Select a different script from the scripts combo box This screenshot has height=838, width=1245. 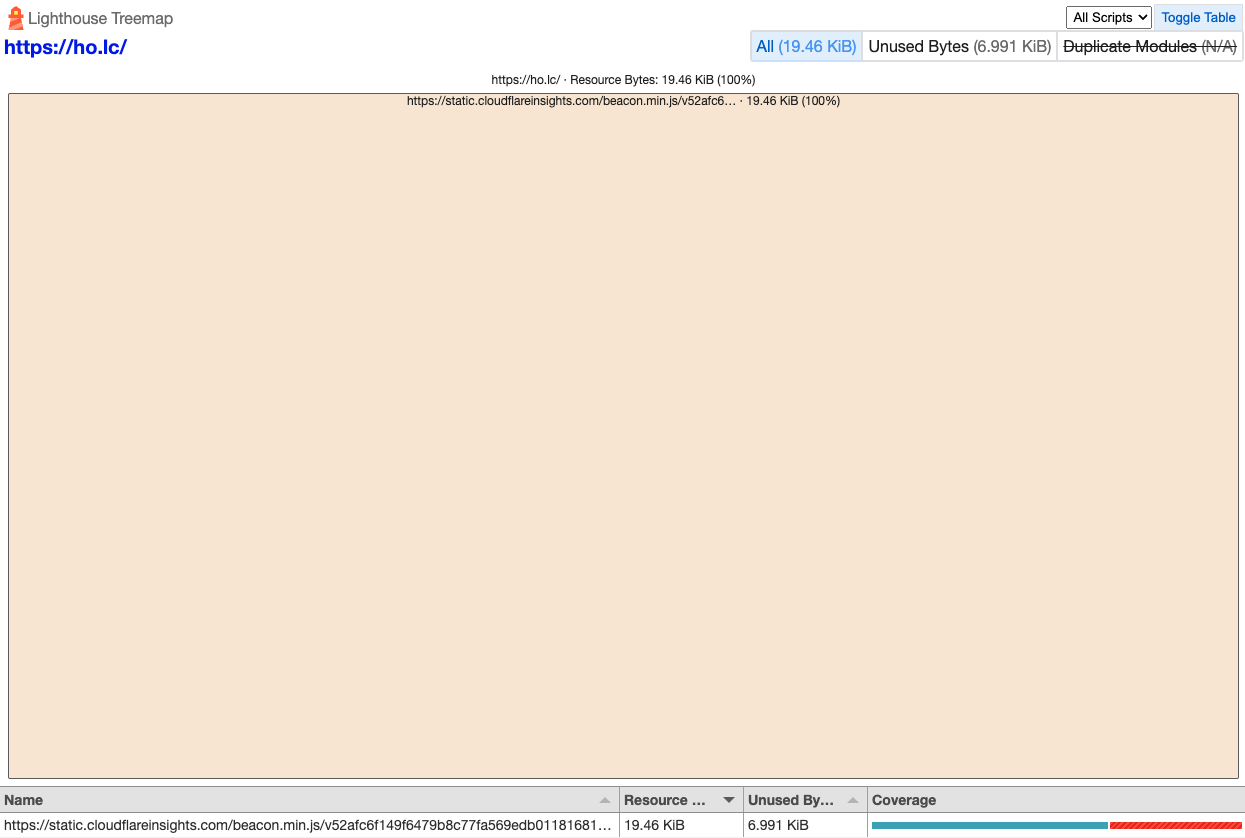pos(1108,17)
